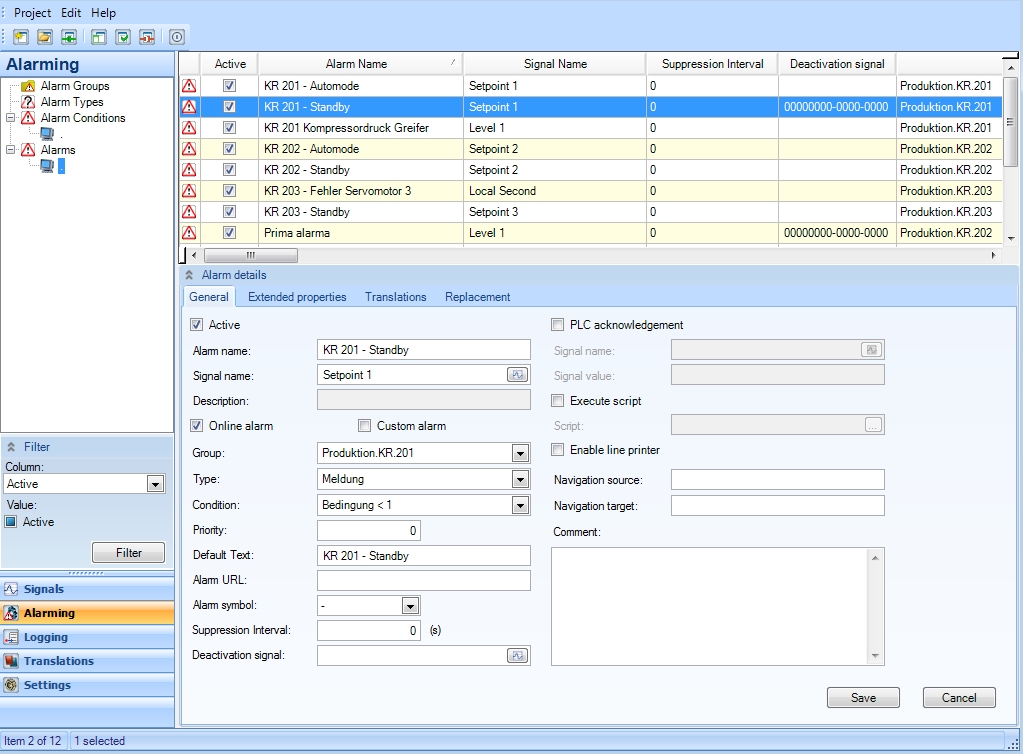Click the Navigation source input field

pos(777,480)
